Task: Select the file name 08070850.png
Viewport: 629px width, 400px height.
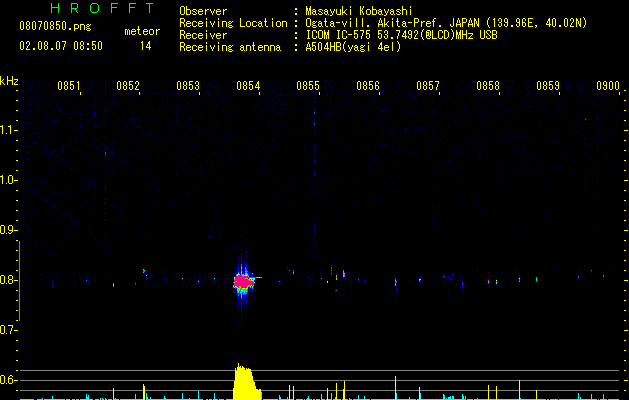Action: coord(55,27)
